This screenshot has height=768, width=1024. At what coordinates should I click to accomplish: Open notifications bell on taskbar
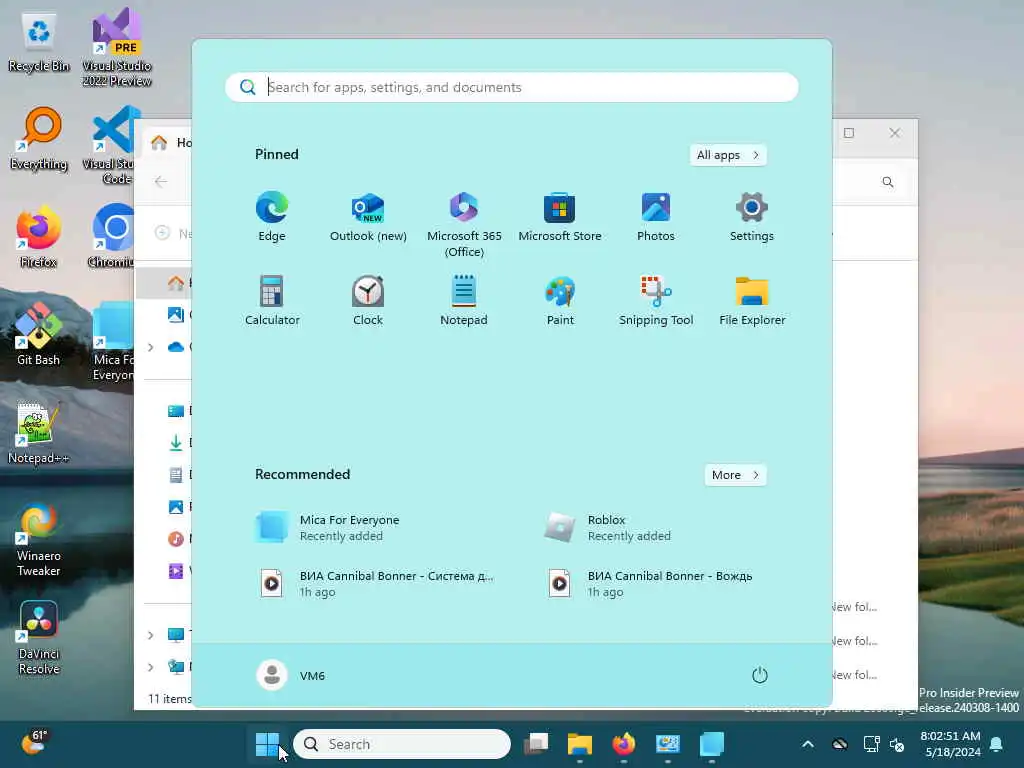tap(997, 744)
